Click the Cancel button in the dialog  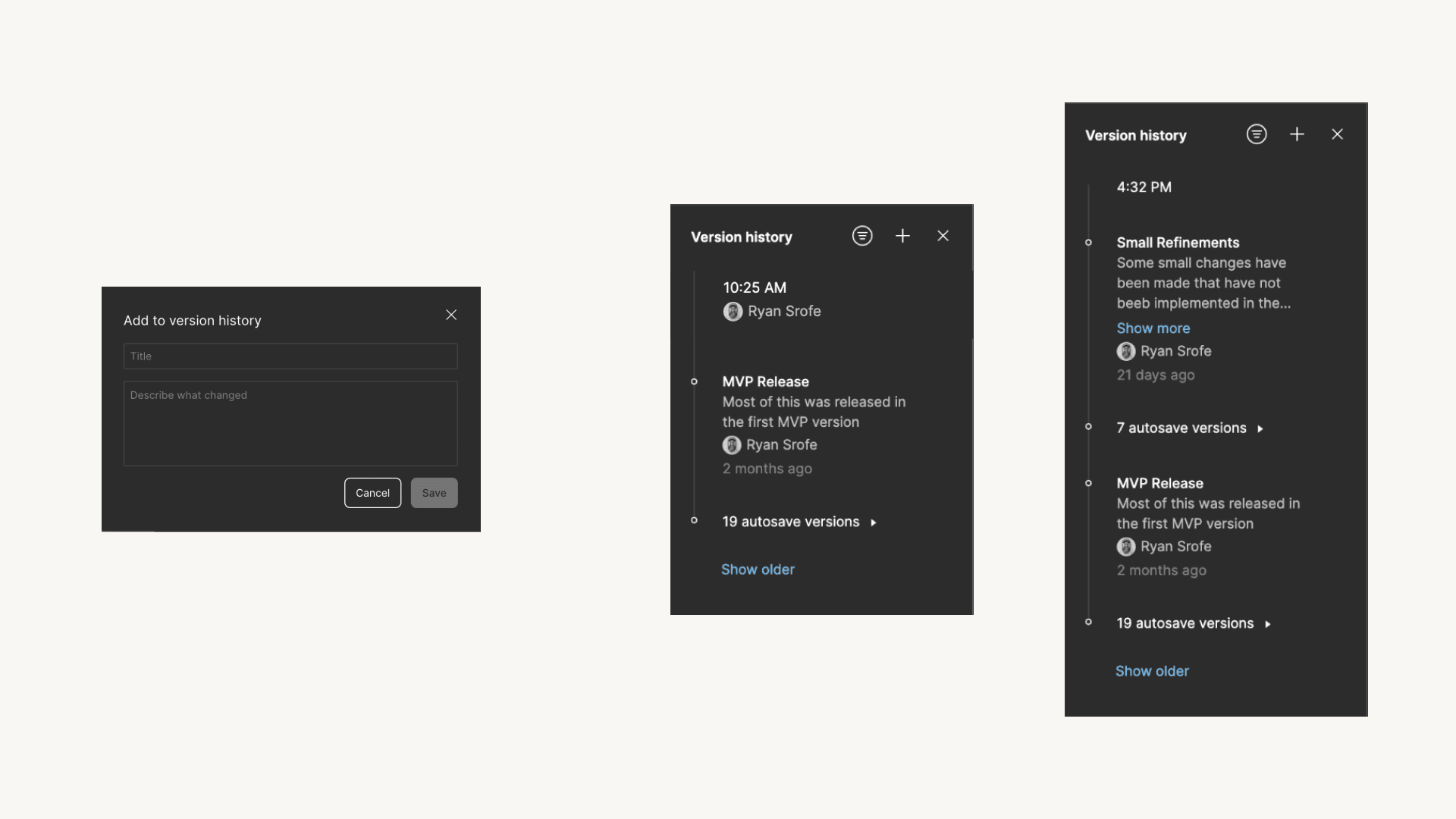373,492
